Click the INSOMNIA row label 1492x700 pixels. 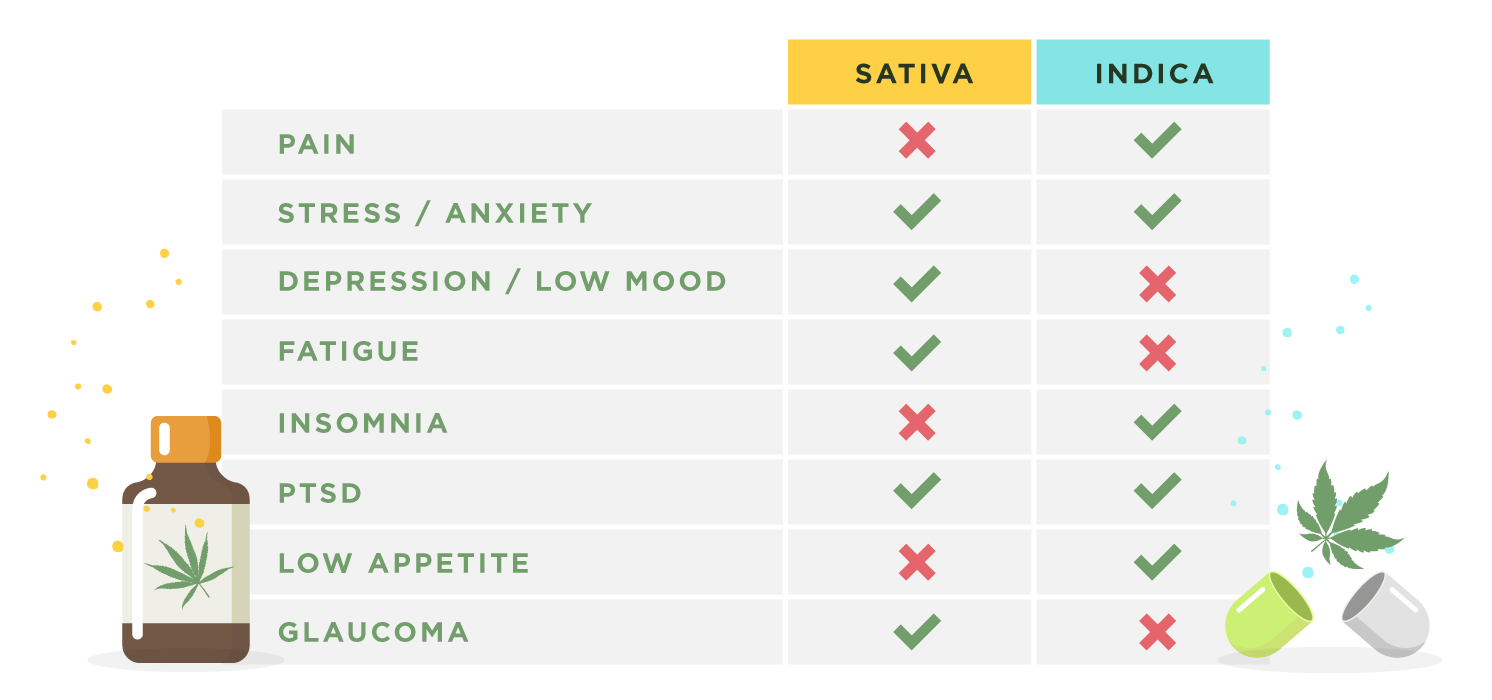coord(363,423)
